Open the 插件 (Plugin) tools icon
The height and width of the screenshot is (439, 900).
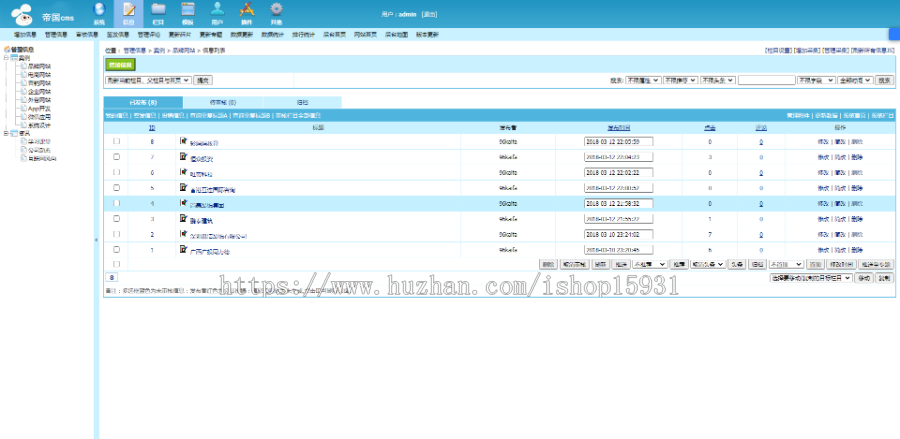[x=247, y=11]
